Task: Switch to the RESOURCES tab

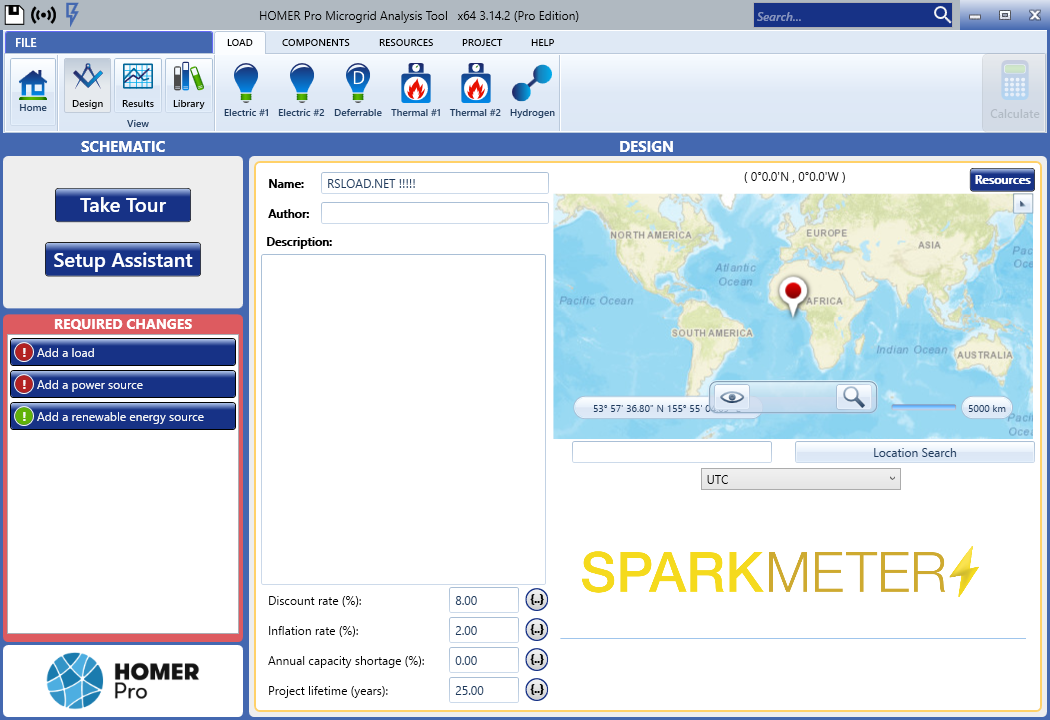Action: tap(406, 42)
